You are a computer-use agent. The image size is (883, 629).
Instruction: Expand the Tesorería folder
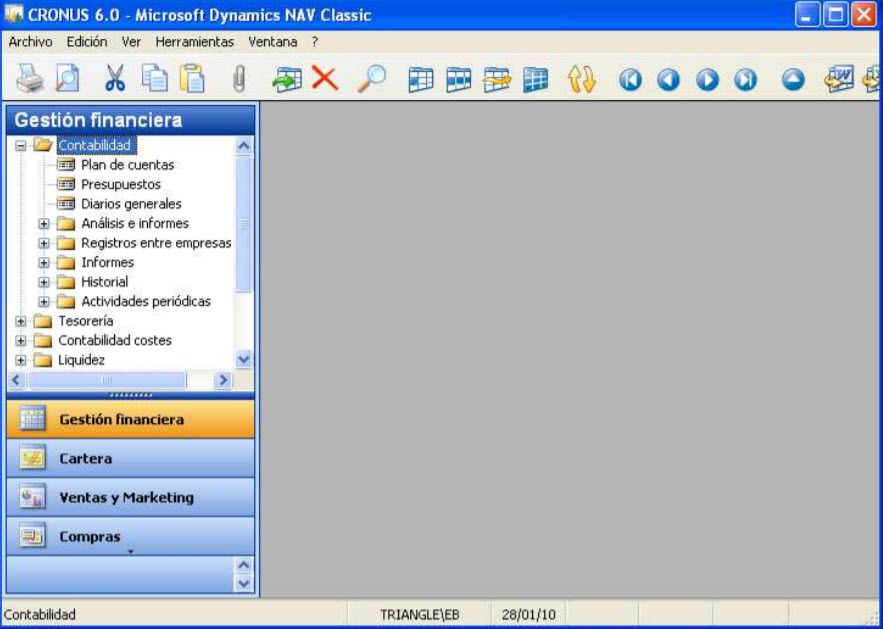(21, 322)
